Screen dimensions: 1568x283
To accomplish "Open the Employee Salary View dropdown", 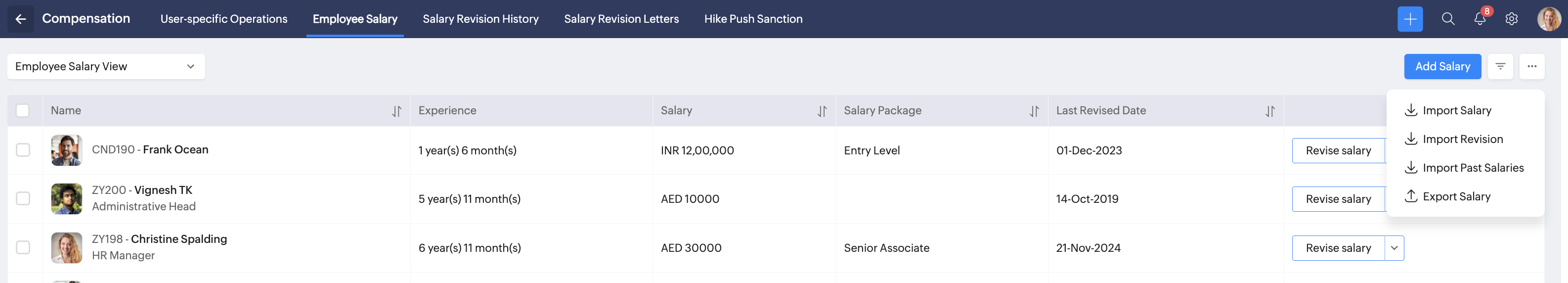I will [105, 66].
